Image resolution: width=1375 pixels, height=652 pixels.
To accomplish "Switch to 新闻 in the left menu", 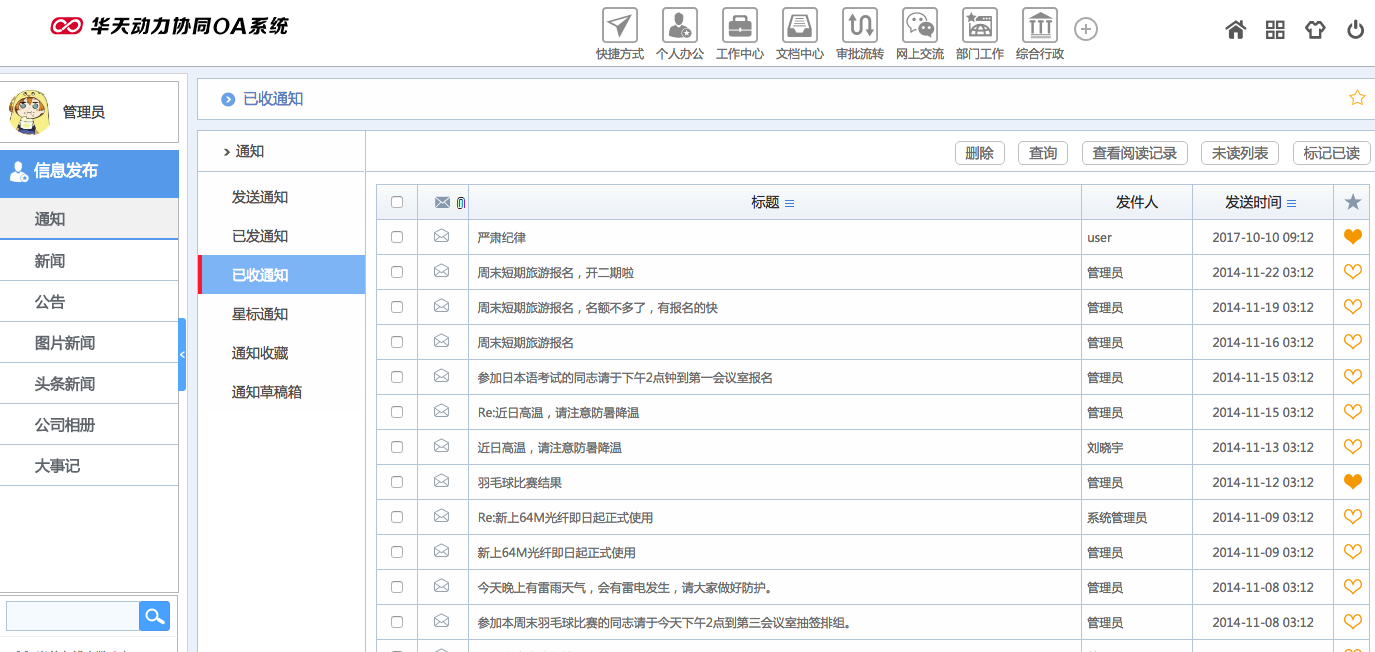I will tap(50, 260).
